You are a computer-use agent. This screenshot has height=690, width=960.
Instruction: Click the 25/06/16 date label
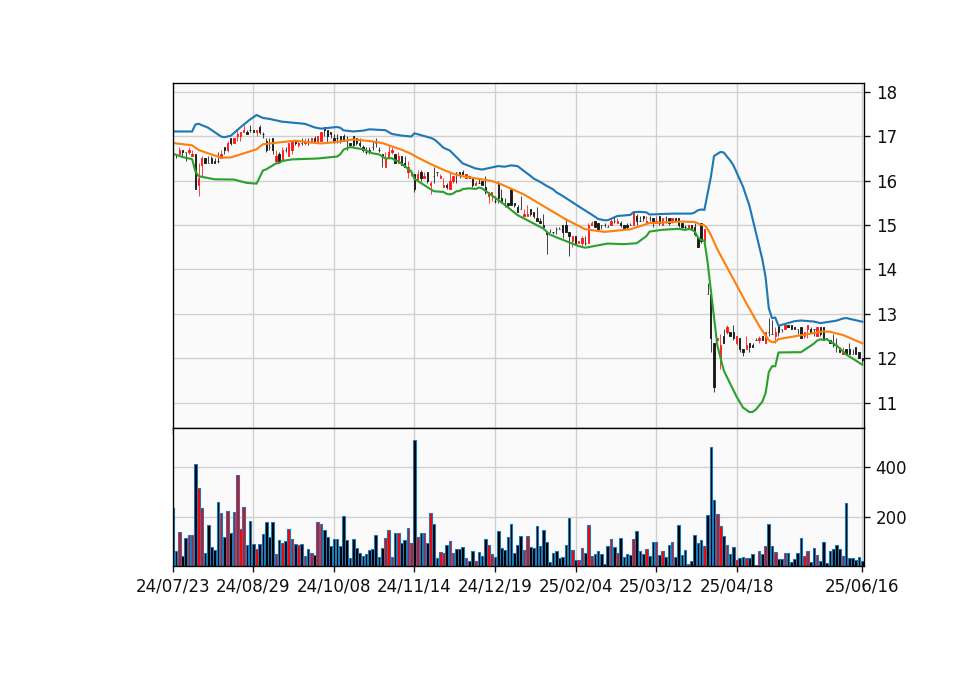pyautogui.click(x=862, y=586)
